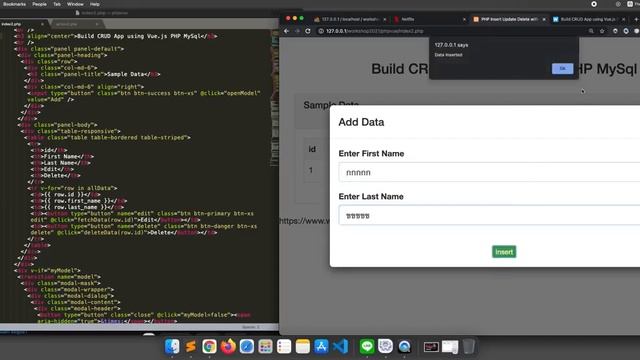The image size is (640, 360).
Task: Go back in Chrome browser
Action: (x=287, y=31)
